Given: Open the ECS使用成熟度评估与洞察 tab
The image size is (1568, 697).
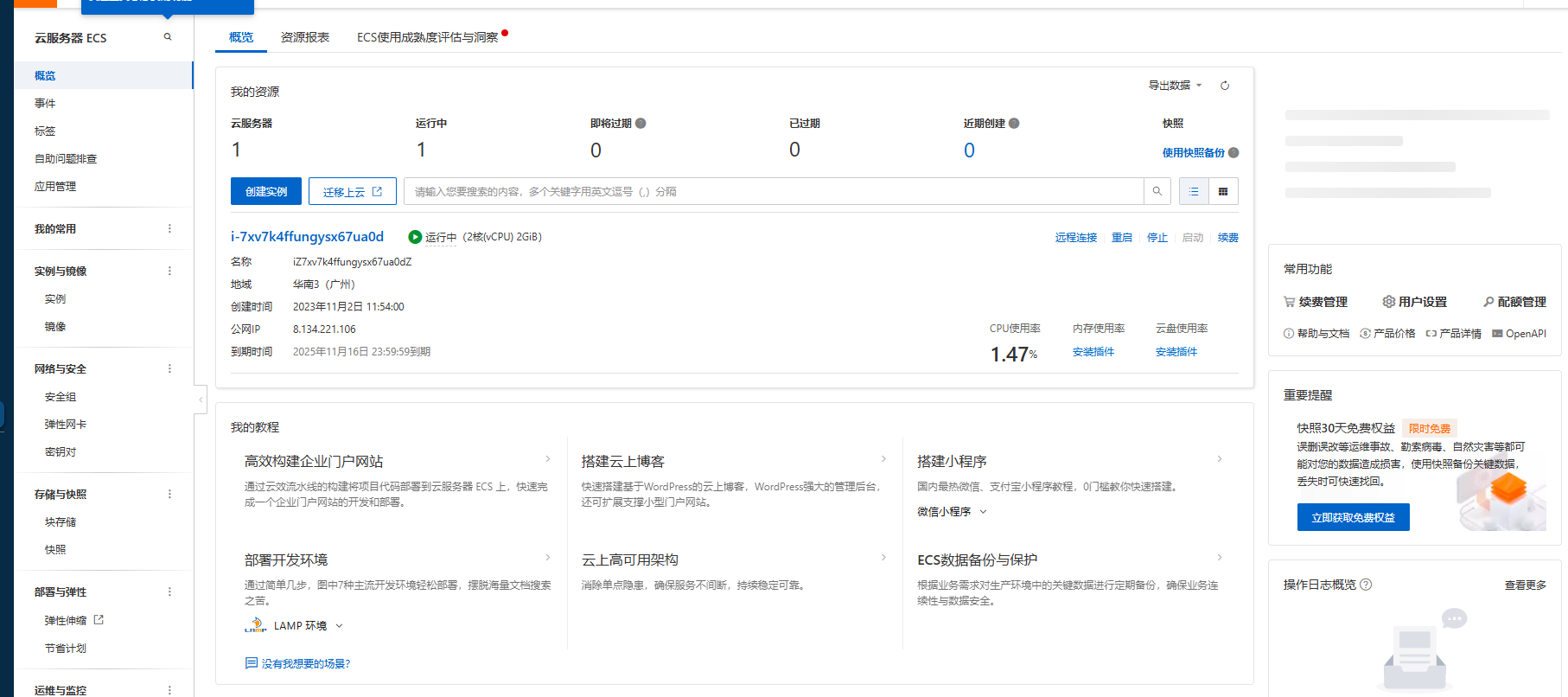Looking at the screenshot, I should click(x=428, y=37).
